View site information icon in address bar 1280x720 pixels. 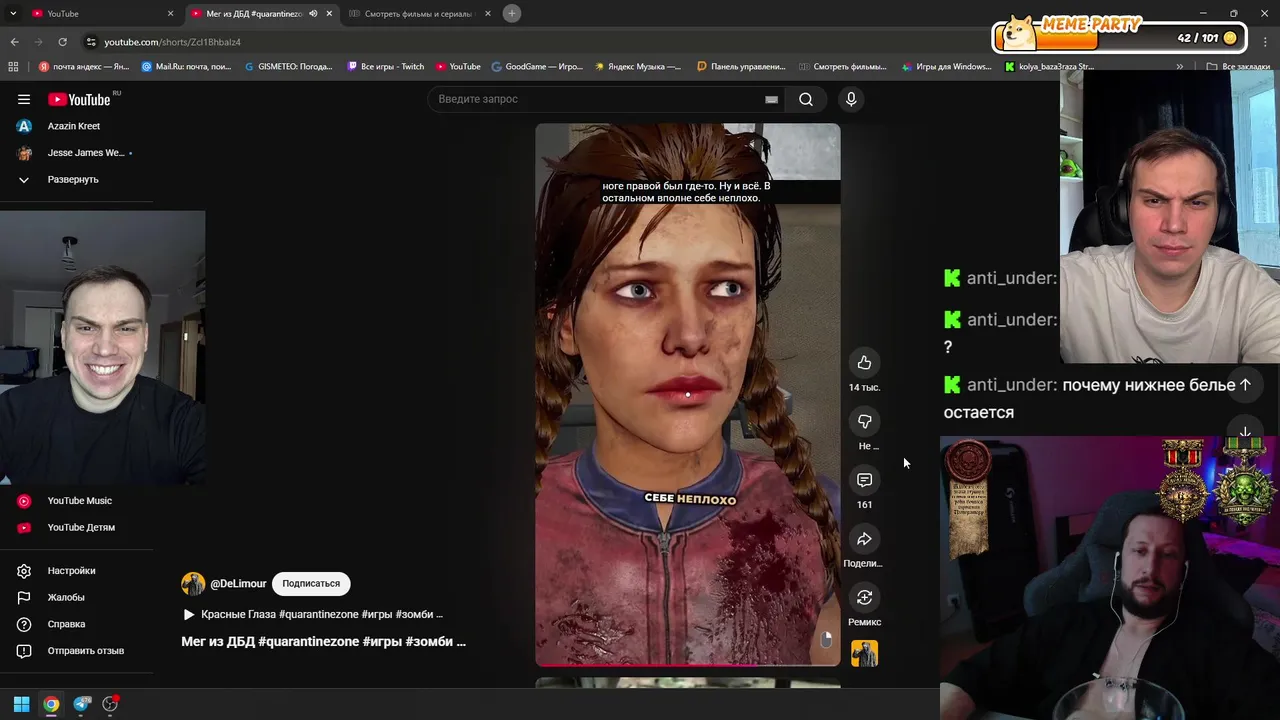(x=91, y=42)
